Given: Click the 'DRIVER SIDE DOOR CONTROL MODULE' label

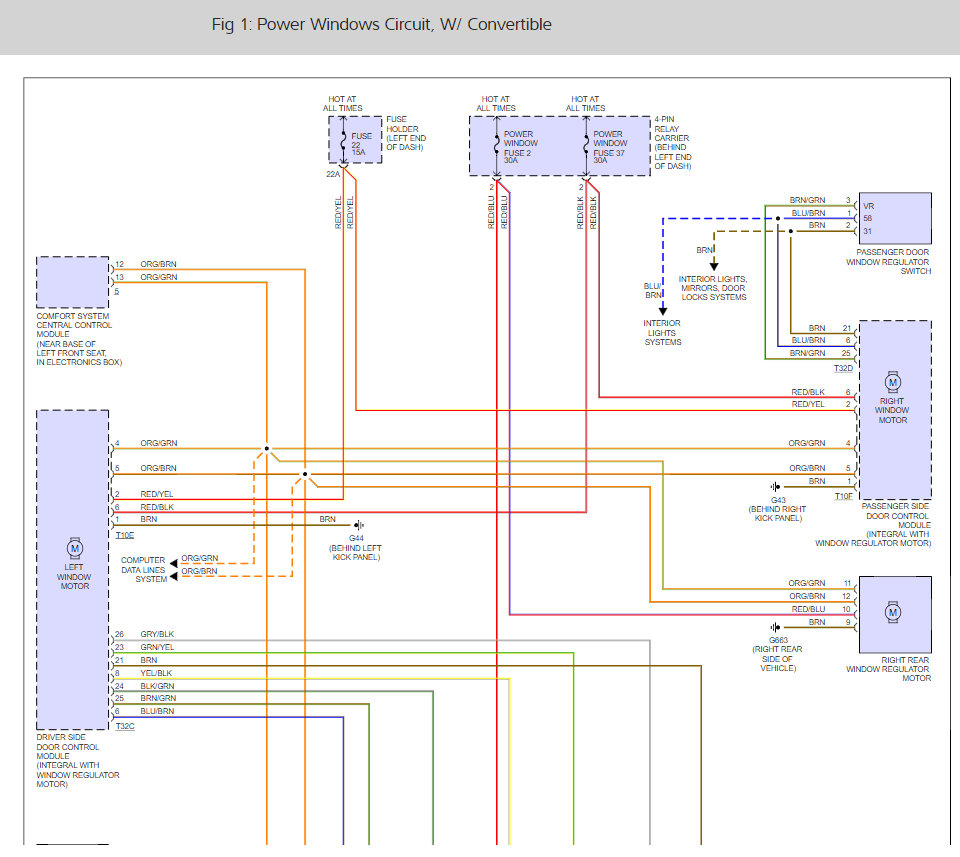Looking at the screenshot, I should (x=78, y=760).
